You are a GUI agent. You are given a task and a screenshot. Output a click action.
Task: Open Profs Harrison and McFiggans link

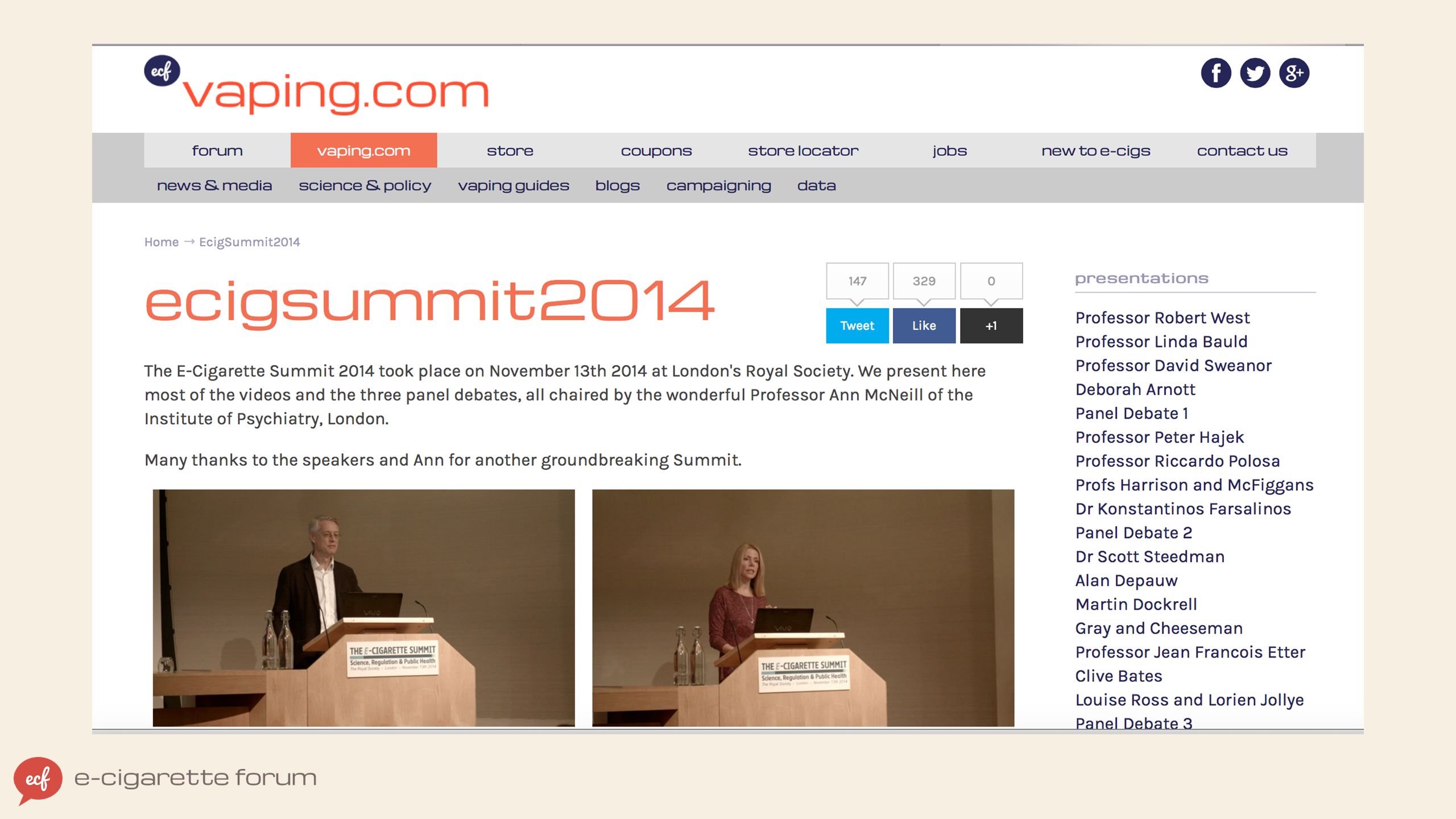click(1194, 485)
